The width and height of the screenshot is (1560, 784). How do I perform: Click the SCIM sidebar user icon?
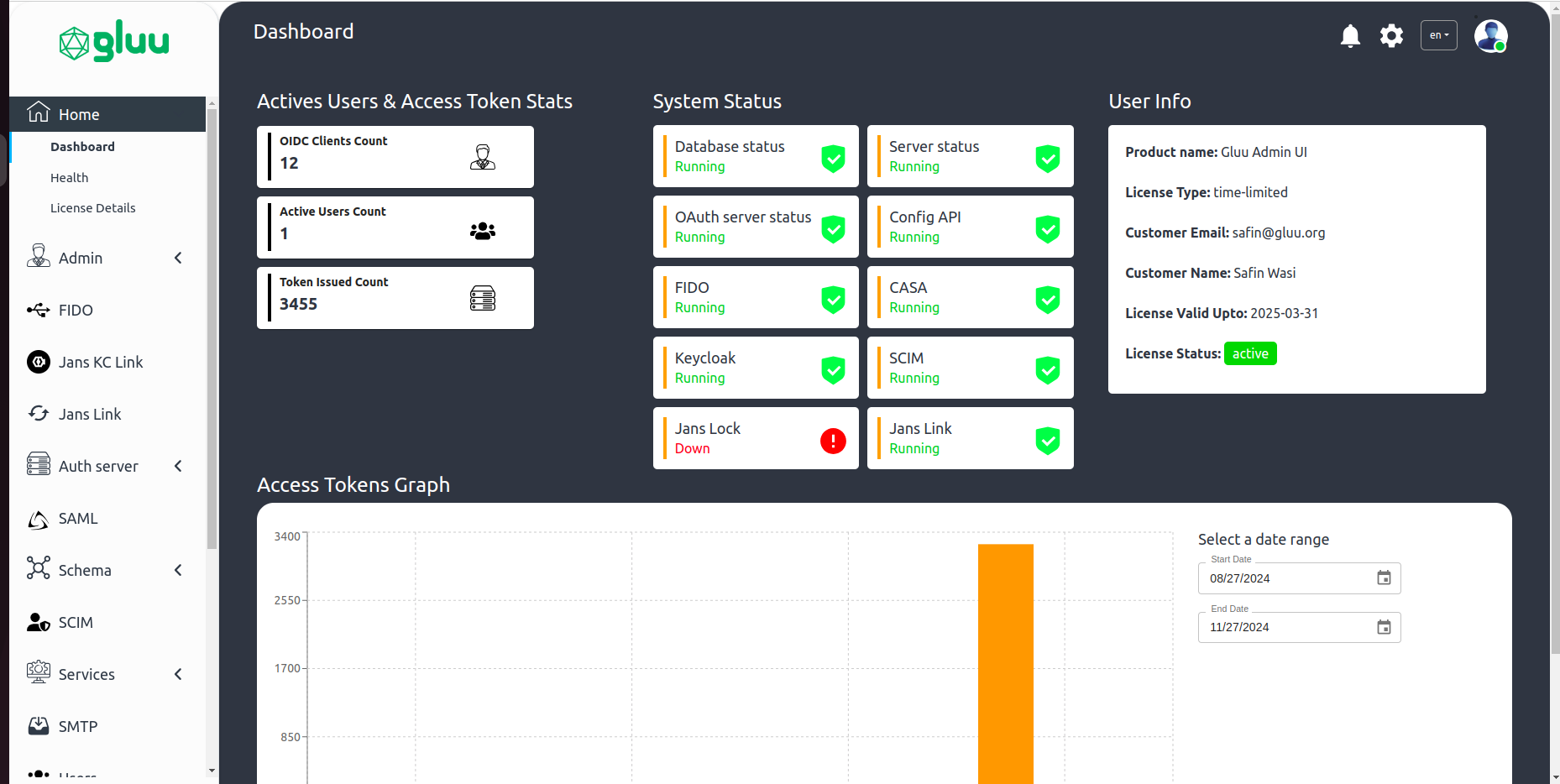39,622
